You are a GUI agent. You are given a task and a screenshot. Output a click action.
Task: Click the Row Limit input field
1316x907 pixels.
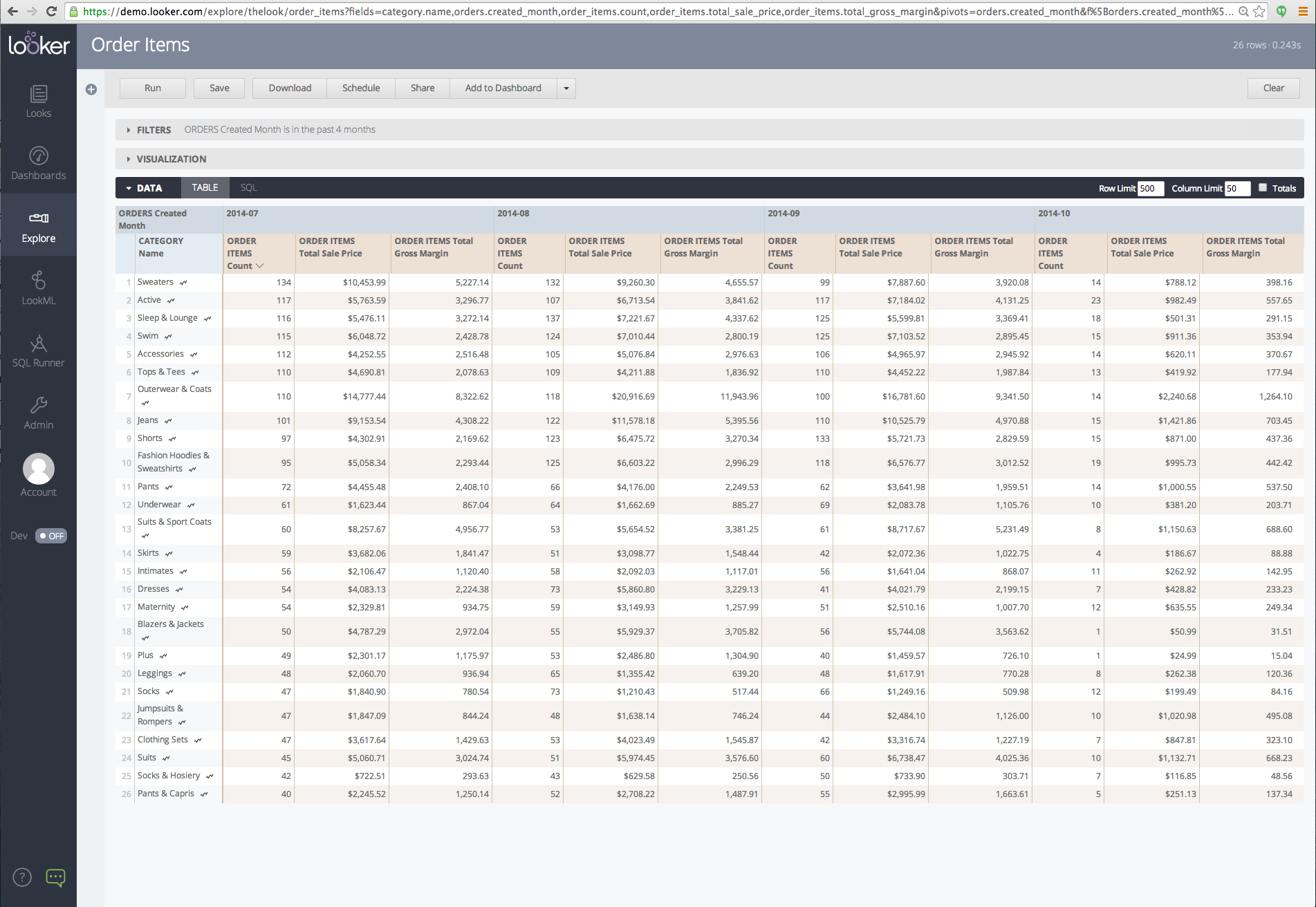point(1150,188)
